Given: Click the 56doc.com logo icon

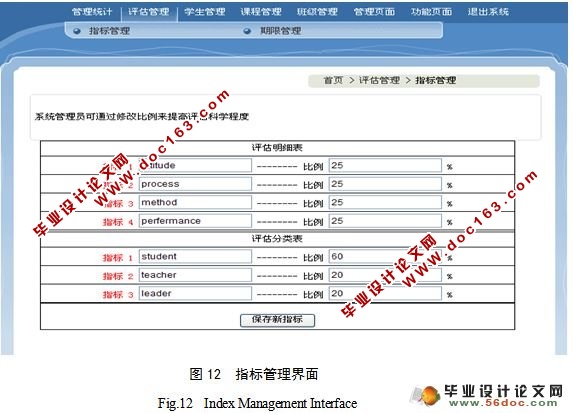Looking at the screenshot, I should tap(426, 395).
